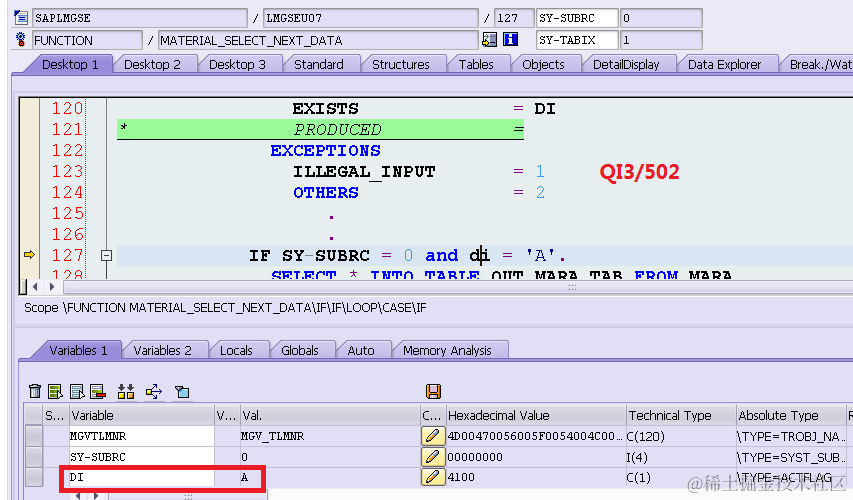Select the MGVTLMNR row selector
Screen dimensions: 853x500
point(34,436)
